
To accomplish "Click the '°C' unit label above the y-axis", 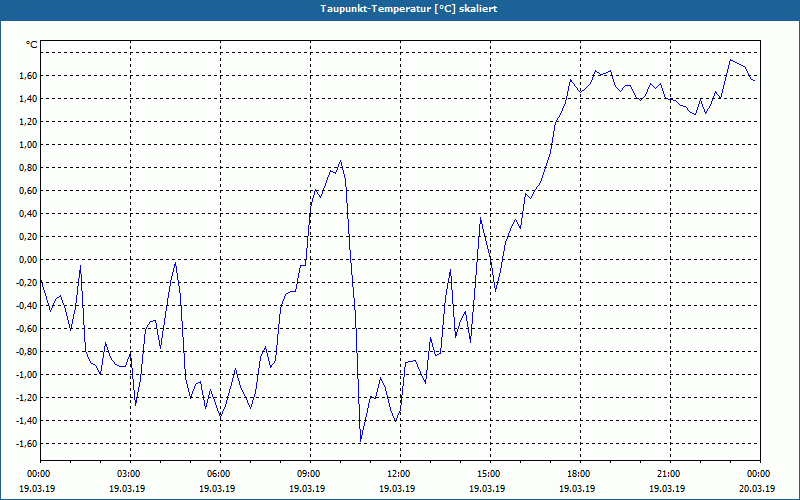I will click(x=32, y=45).
